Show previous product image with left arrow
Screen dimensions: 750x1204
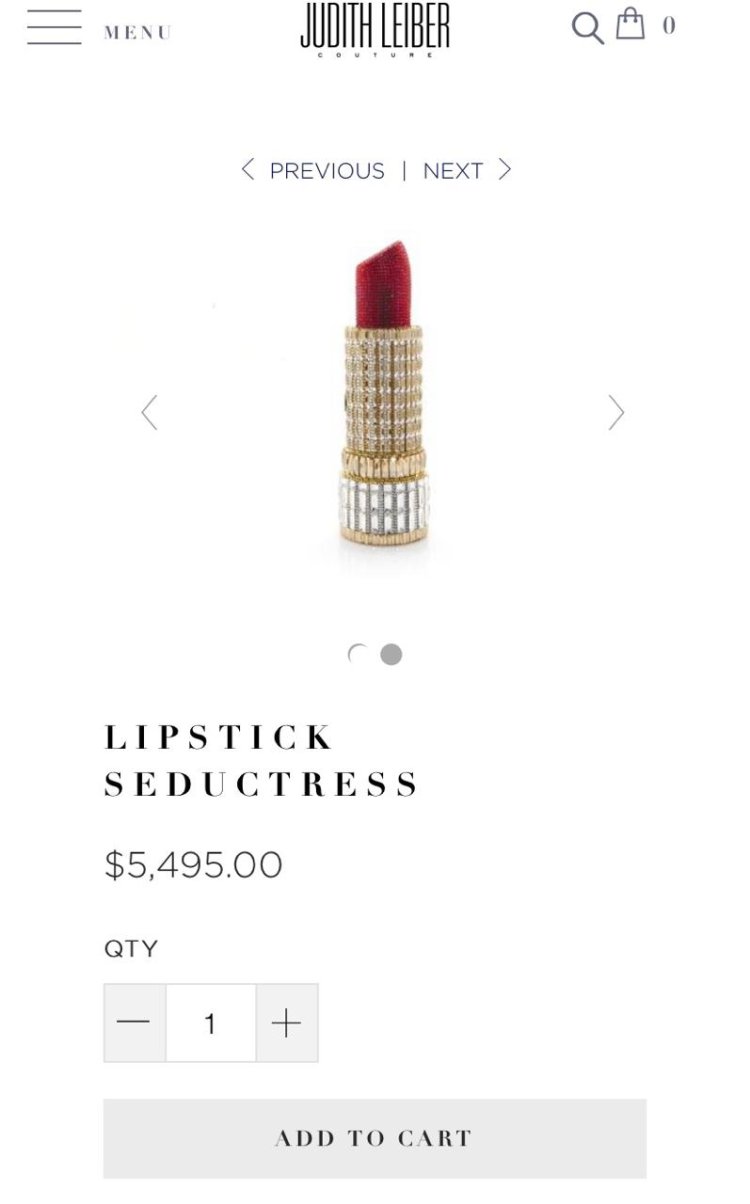pyautogui.click(x=149, y=412)
